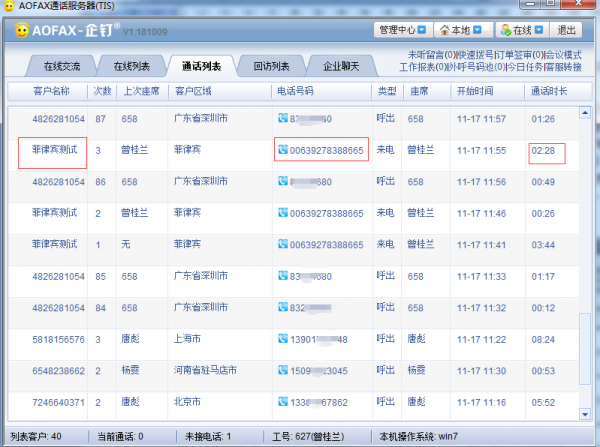Click 4826281054 in the row with count 87
600x447 pixels.
[x=58, y=119]
